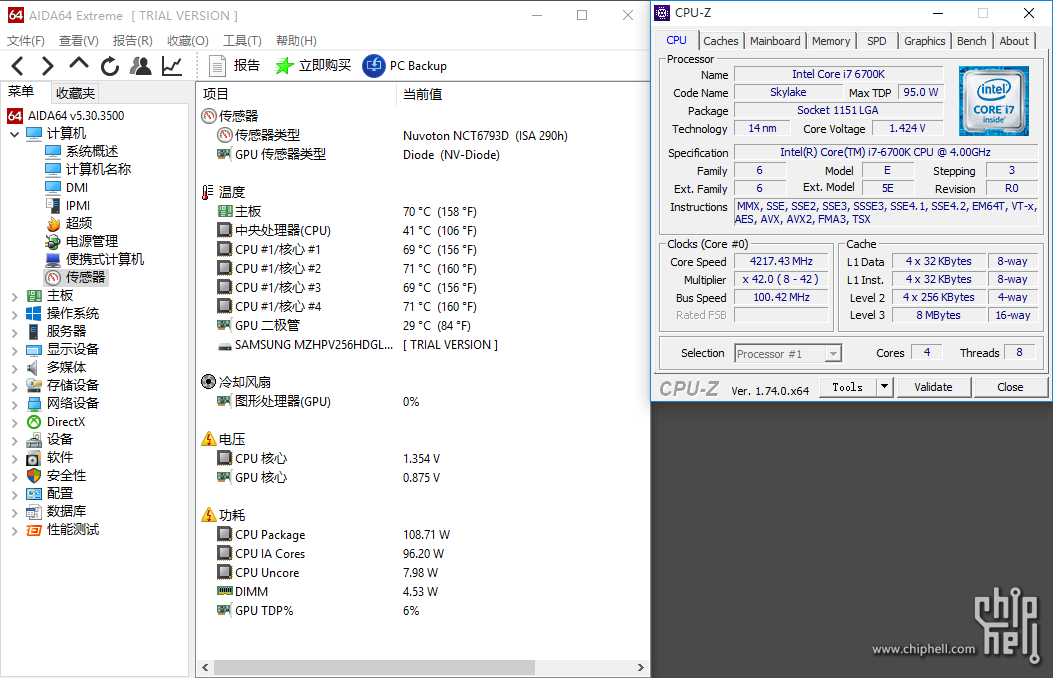
Task: Expand the 主板 tree node
Action: pos(15,295)
